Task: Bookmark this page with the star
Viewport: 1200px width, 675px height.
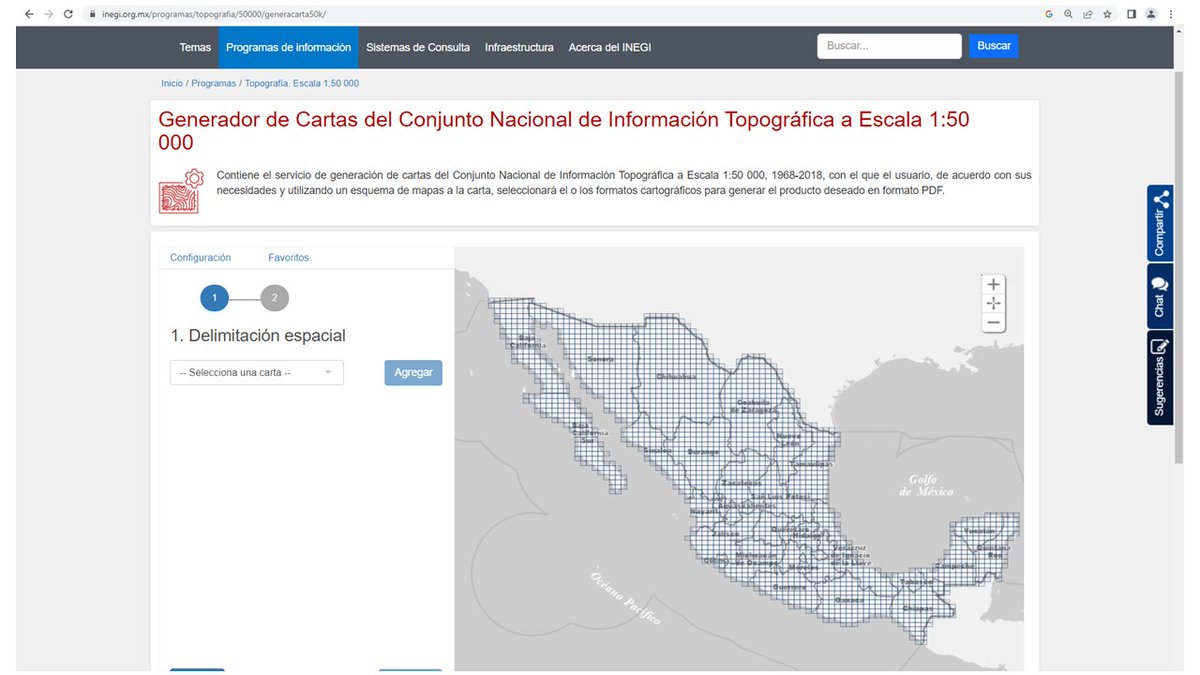Action: [1107, 14]
